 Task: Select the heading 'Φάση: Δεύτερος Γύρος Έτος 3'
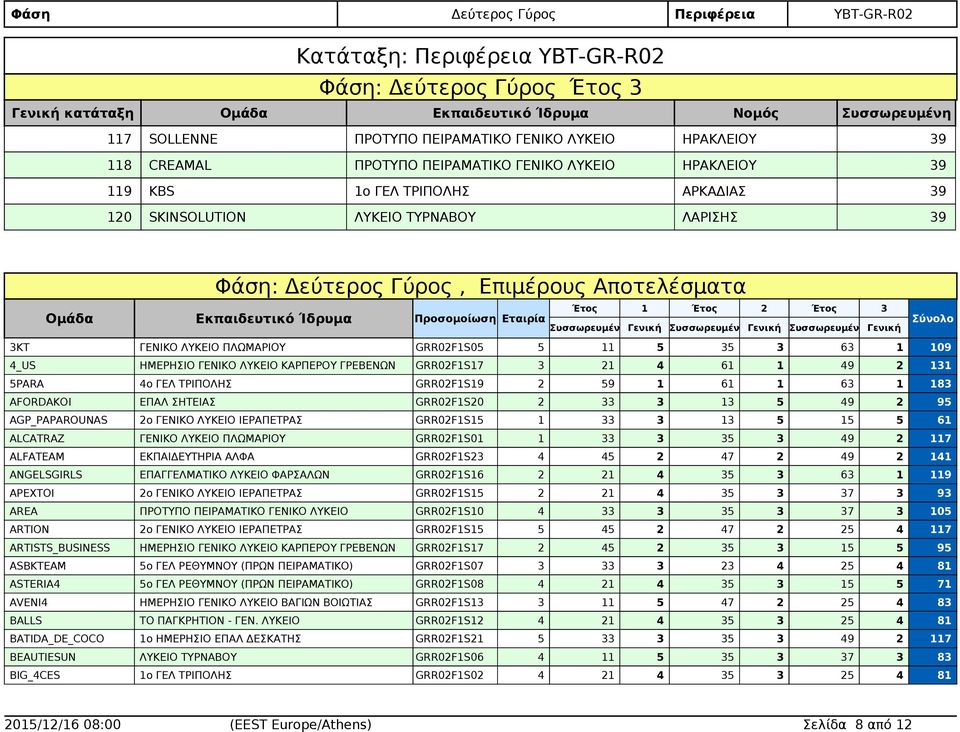pos(480,88)
